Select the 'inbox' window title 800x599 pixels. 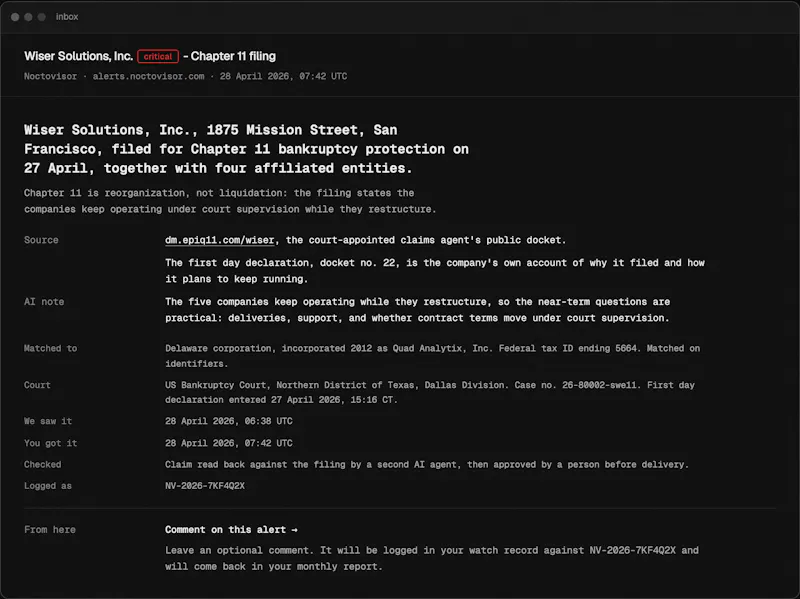tap(67, 17)
